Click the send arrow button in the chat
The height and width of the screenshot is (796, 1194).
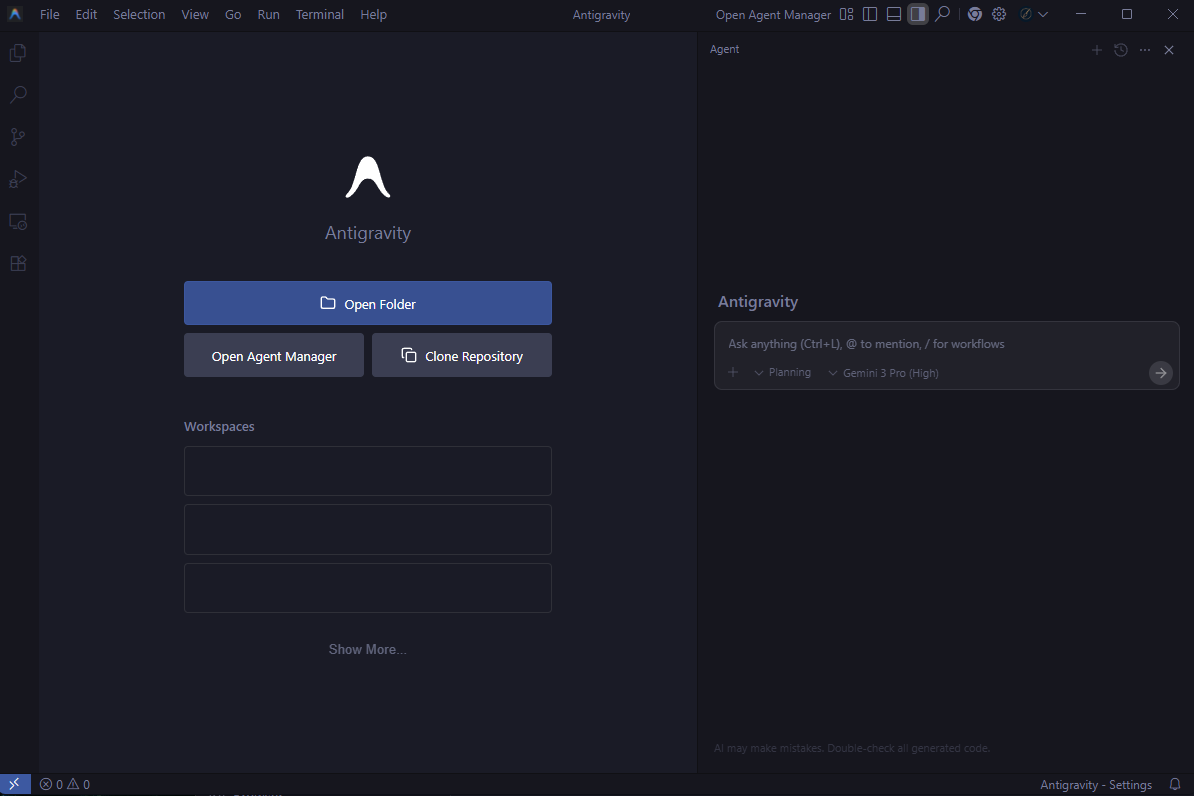click(1160, 373)
